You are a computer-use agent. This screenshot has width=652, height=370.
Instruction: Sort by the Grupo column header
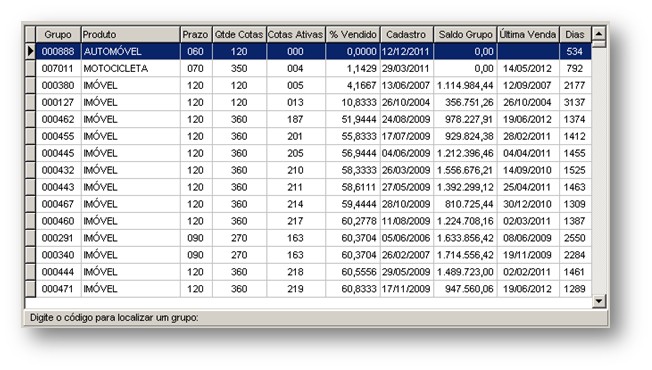pos(58,35)
